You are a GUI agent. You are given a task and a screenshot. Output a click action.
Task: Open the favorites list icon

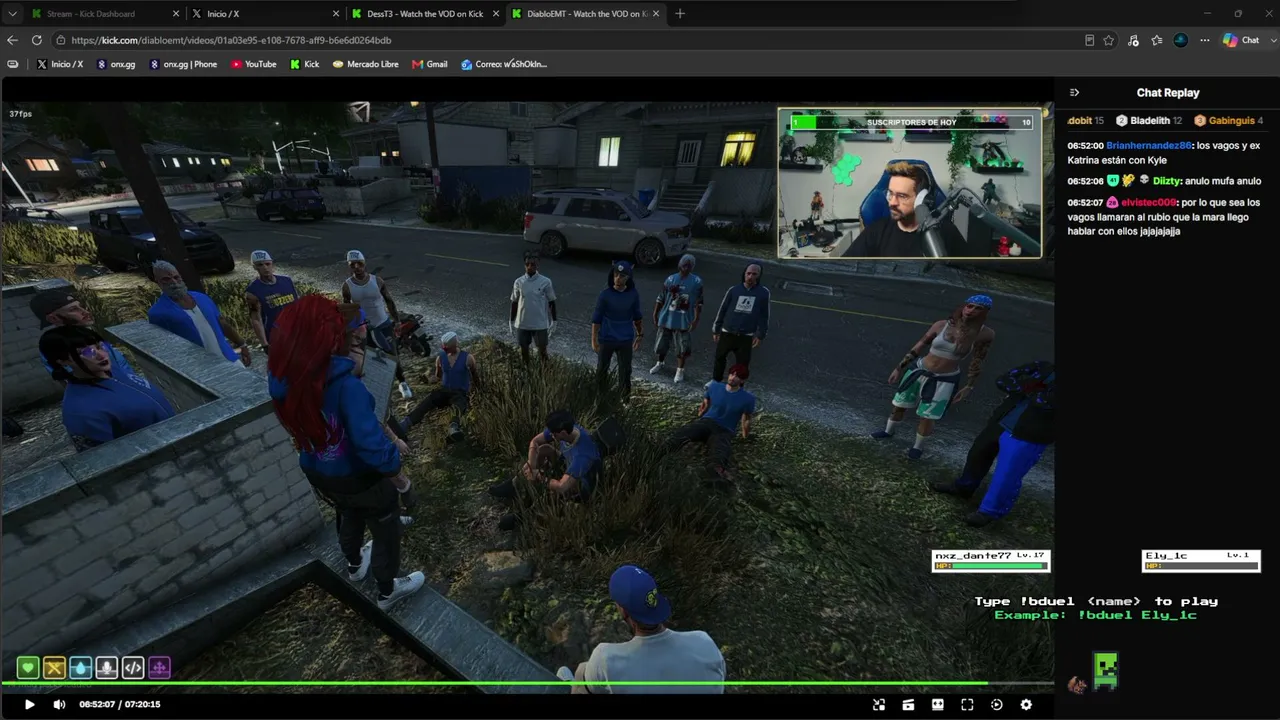[x=1157, y=40]
